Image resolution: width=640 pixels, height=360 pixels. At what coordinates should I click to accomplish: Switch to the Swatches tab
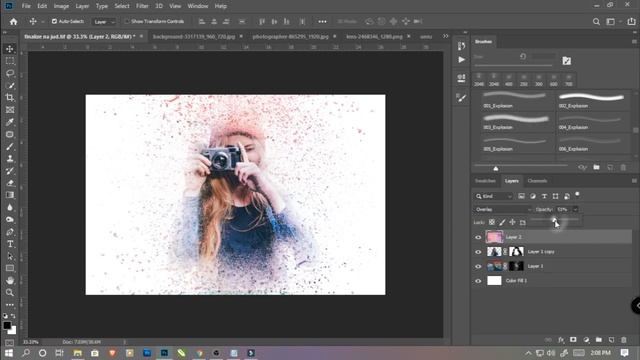pyautogui.click(x=485, y=181)
